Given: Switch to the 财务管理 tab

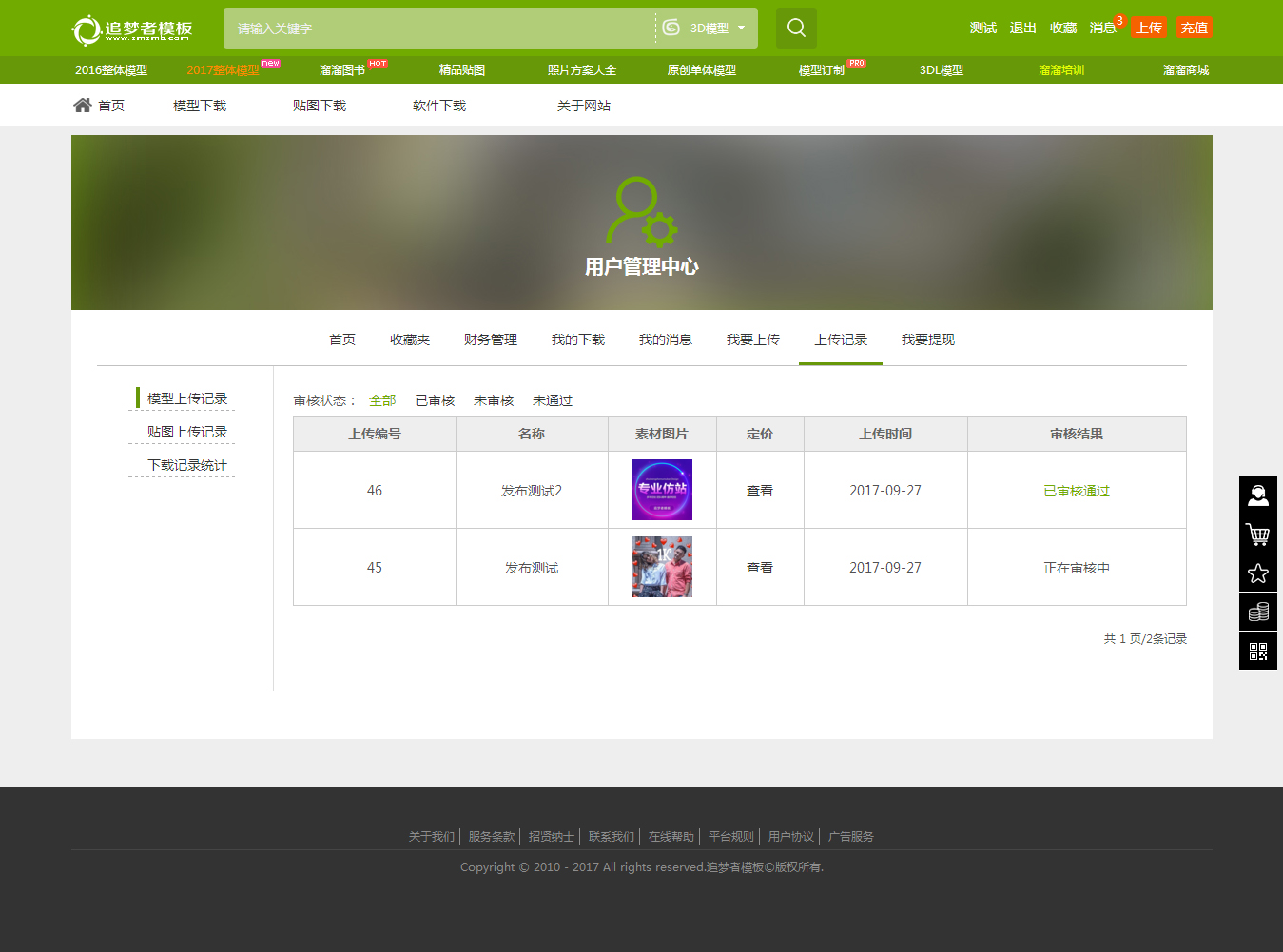Looking at the screenshot, I should pos(491,340).
